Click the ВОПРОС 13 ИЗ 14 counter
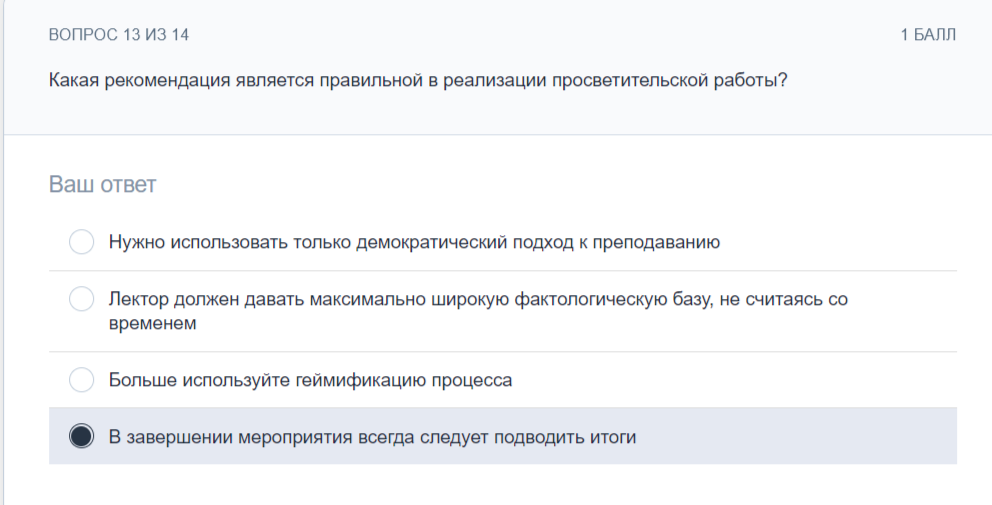 pyautogui.click(x=119, y=34)
